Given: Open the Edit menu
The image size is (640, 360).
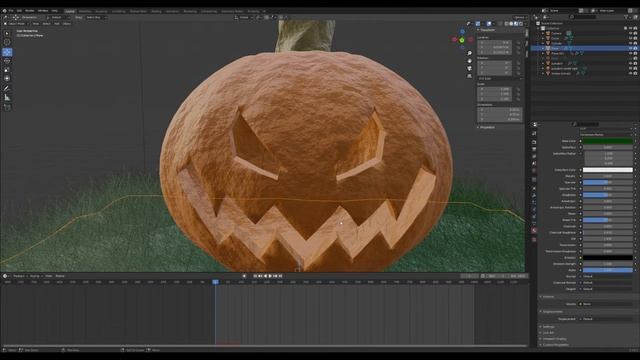Looking at the screenshot, I should click(x=19, y=11).
